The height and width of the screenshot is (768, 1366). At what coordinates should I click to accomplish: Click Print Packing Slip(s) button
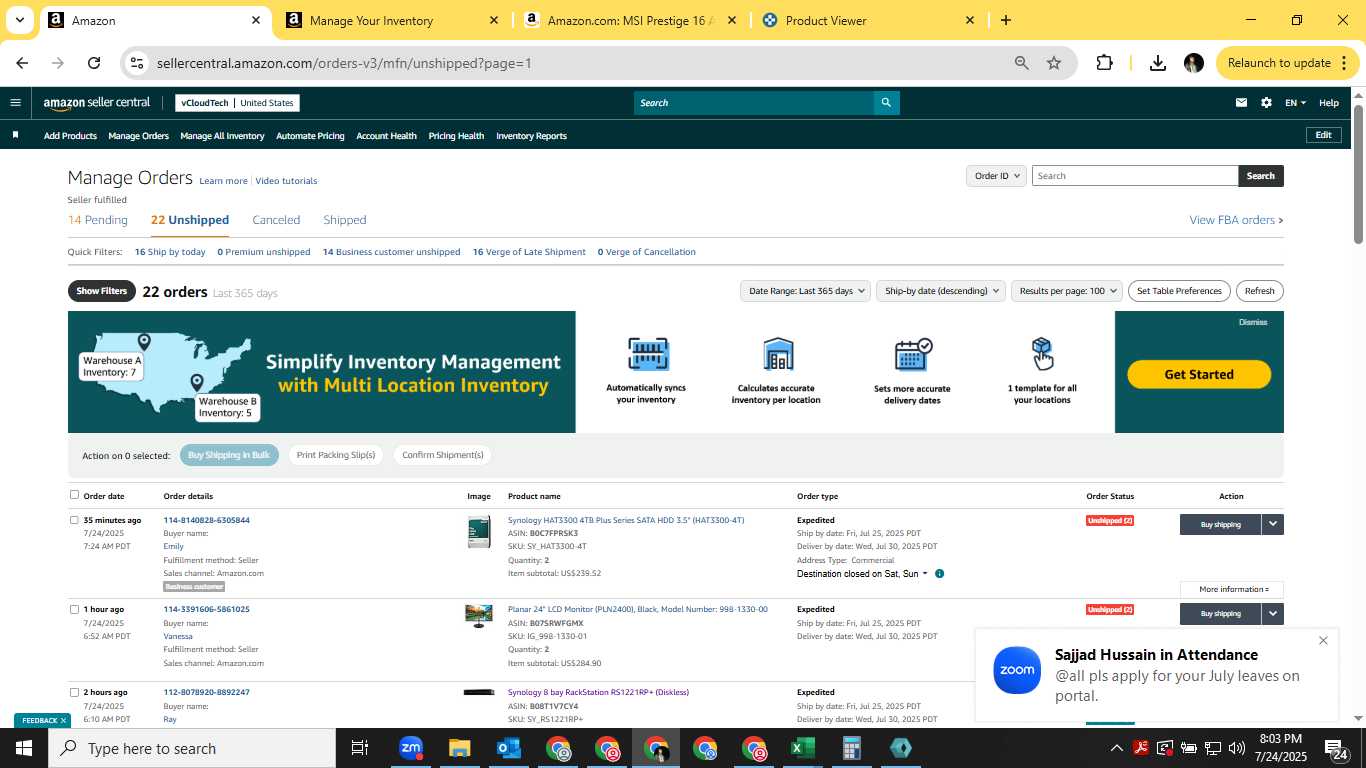pos(336,455)
